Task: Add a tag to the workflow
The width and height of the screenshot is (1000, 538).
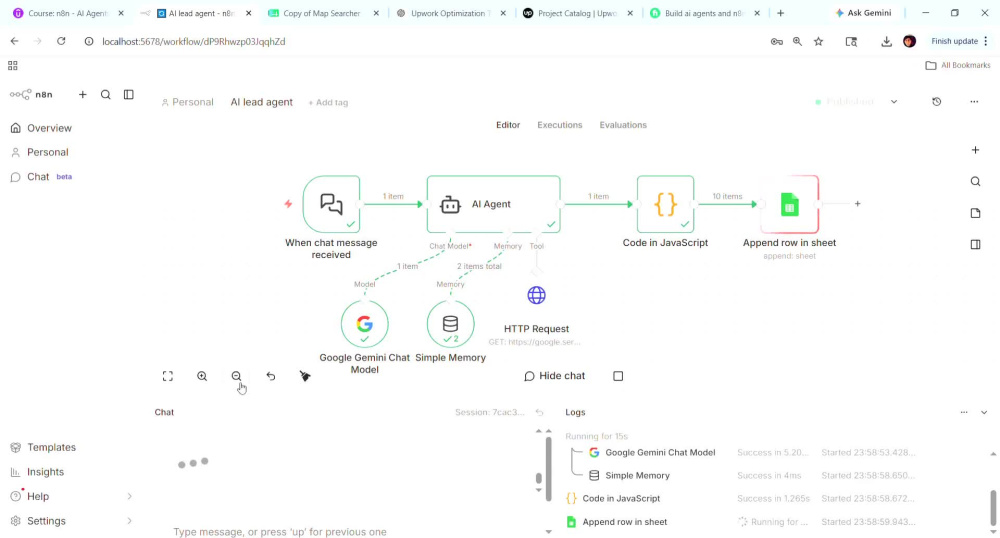Action: (328, 103)
